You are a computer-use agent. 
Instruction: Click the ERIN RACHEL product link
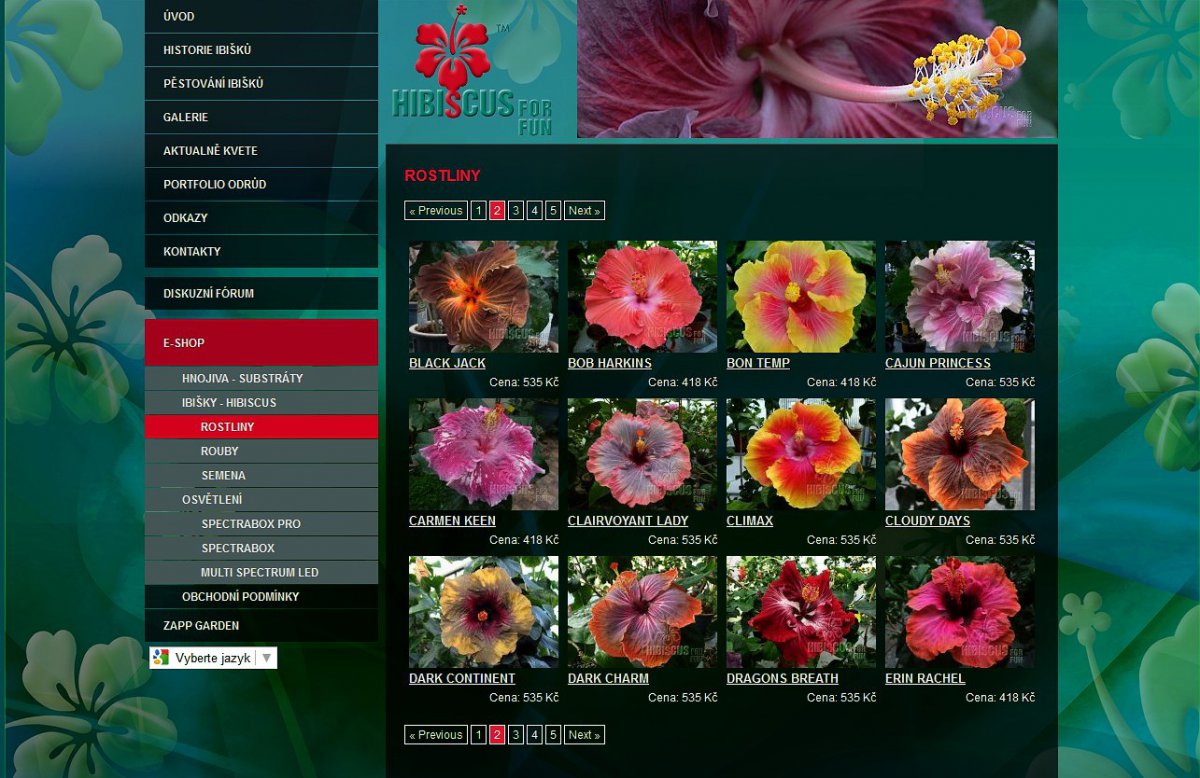pos(925,679)
